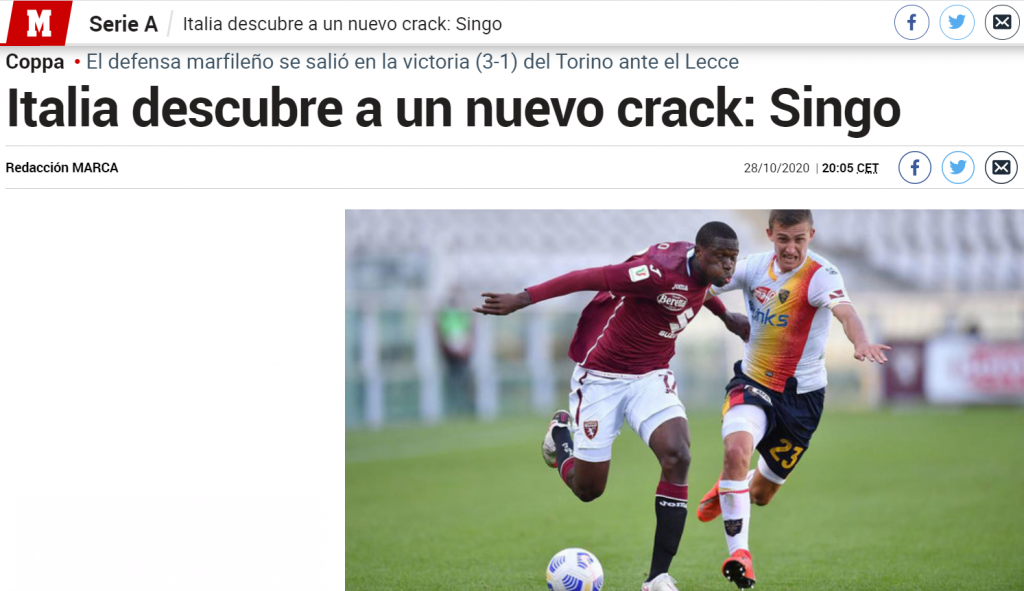Click subtitle about Torino's 3-1 win over Lecce
Image resolution: width=1024 pixels, height=591 pixels.
412,61
